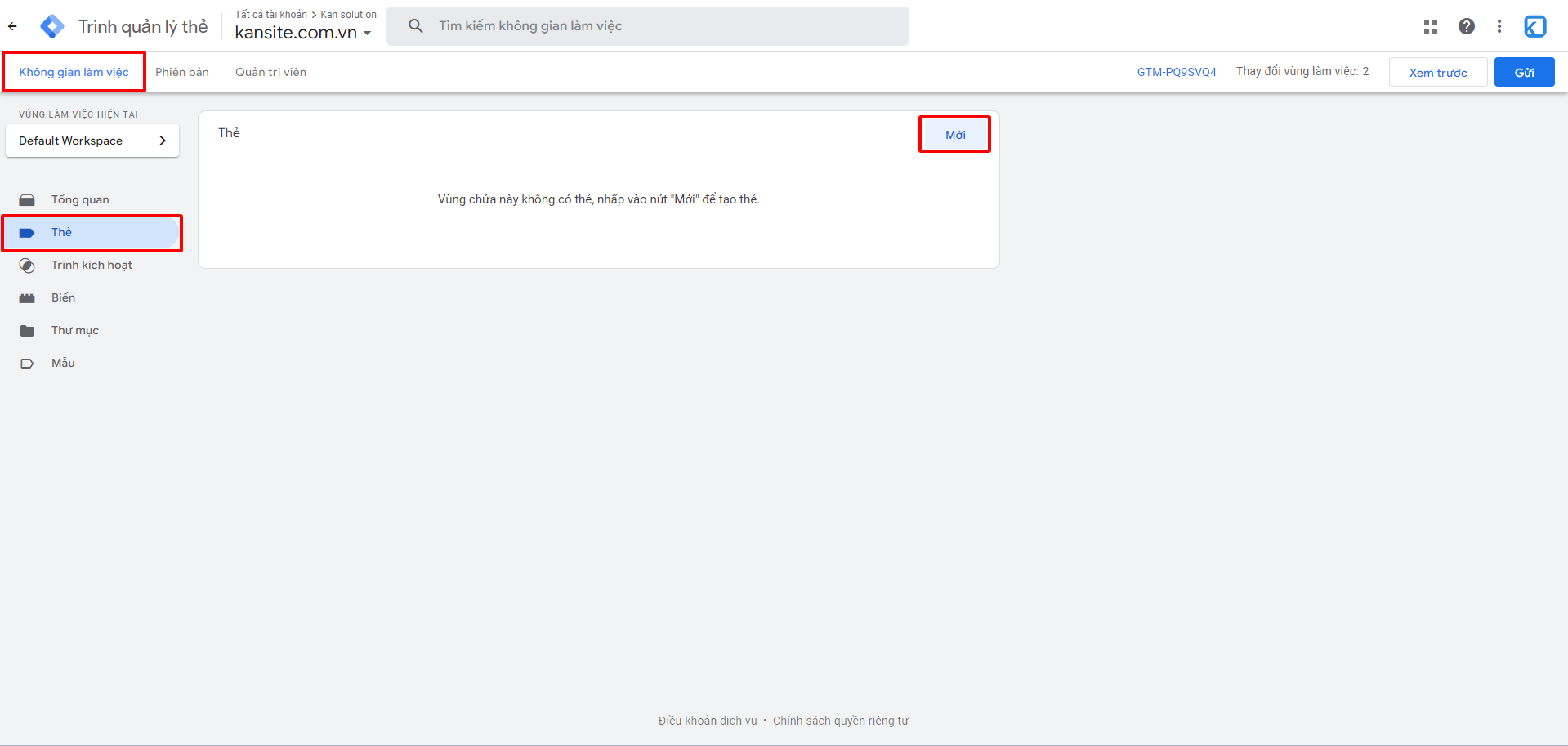Click the Biến variable icon

coord(27,298)
